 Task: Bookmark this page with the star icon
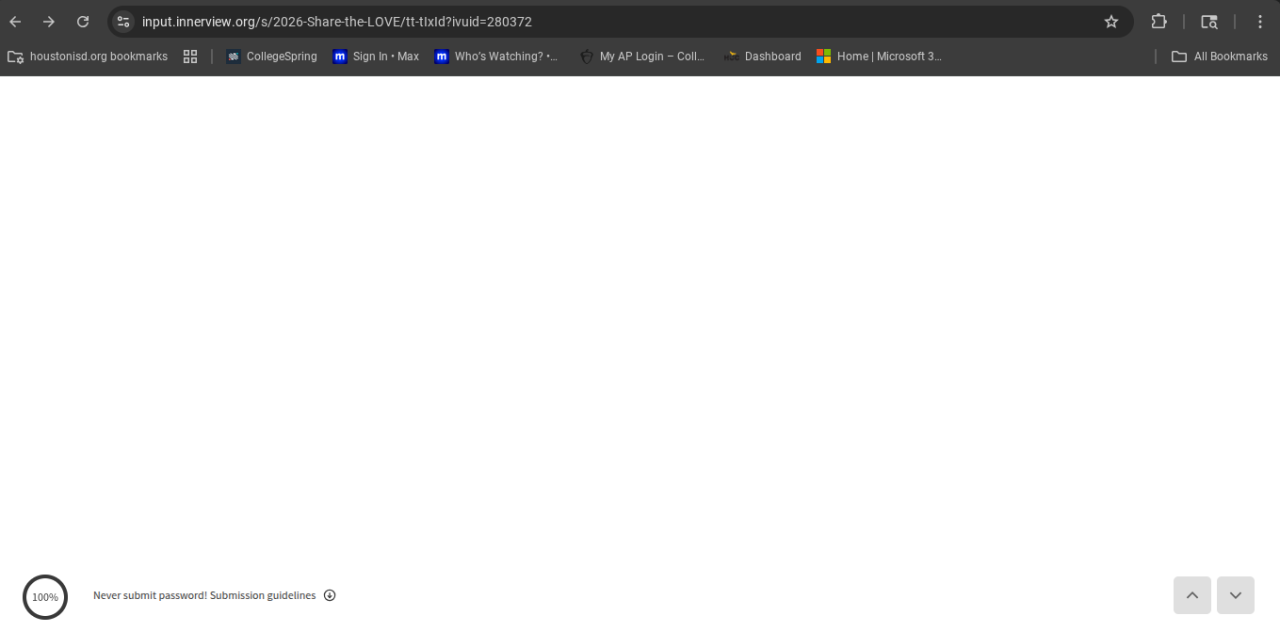tap(1111, 21)
